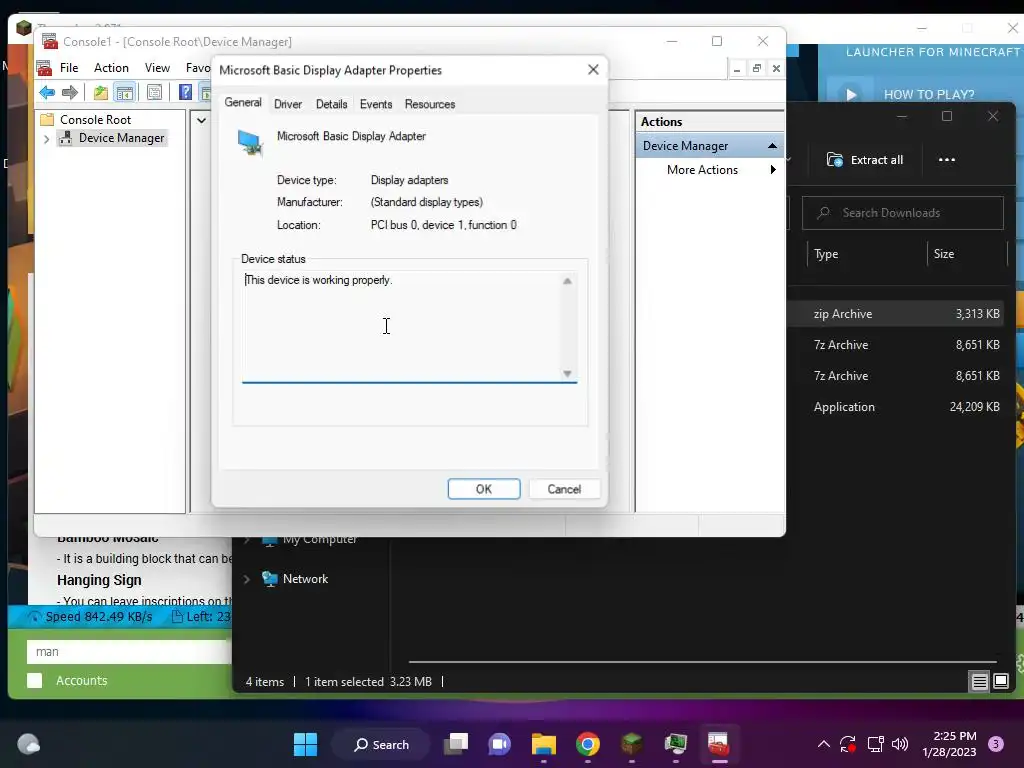Viewport: 1024px width, 768px height.
Task: Open the Device Manager computer icon on taskbar
Action: [x=675, y=744]
